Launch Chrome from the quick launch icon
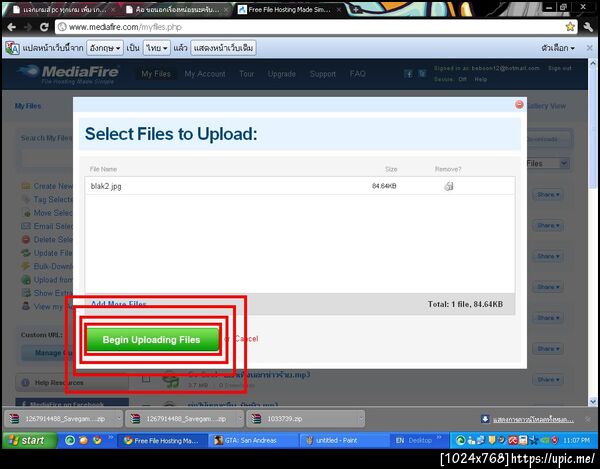 (97, 440)
